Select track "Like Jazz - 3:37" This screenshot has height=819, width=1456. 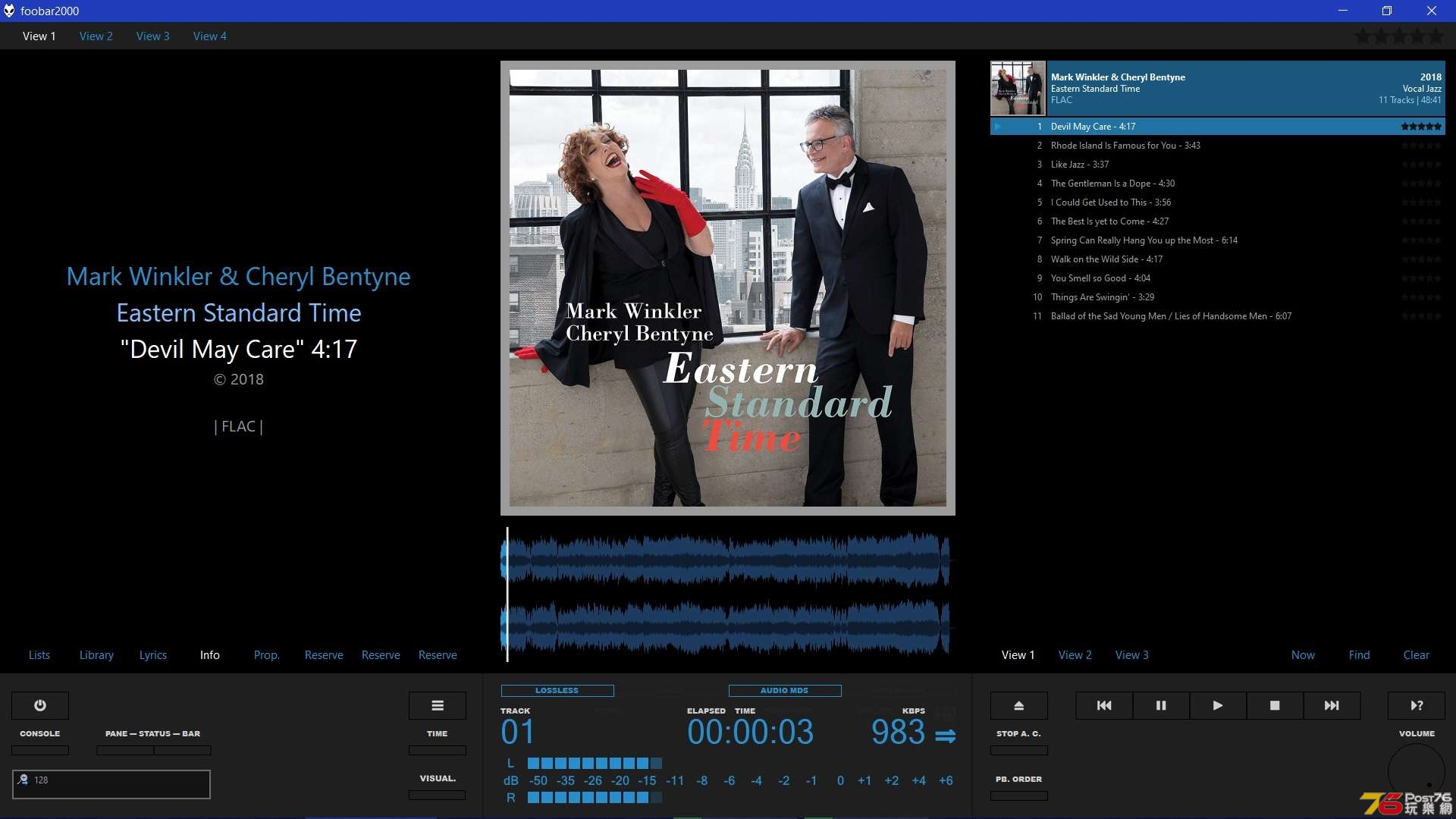click(x=1218, y=165)
